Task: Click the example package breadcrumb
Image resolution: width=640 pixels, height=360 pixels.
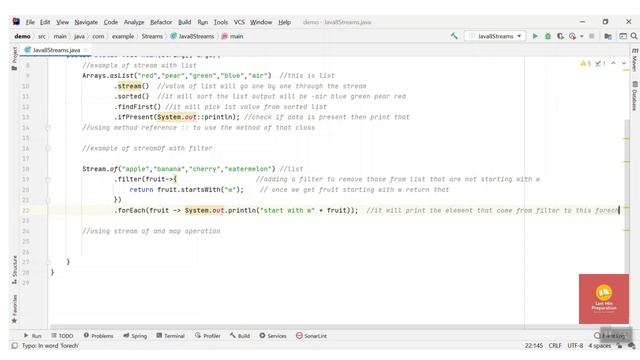Action: coord(123,36)
